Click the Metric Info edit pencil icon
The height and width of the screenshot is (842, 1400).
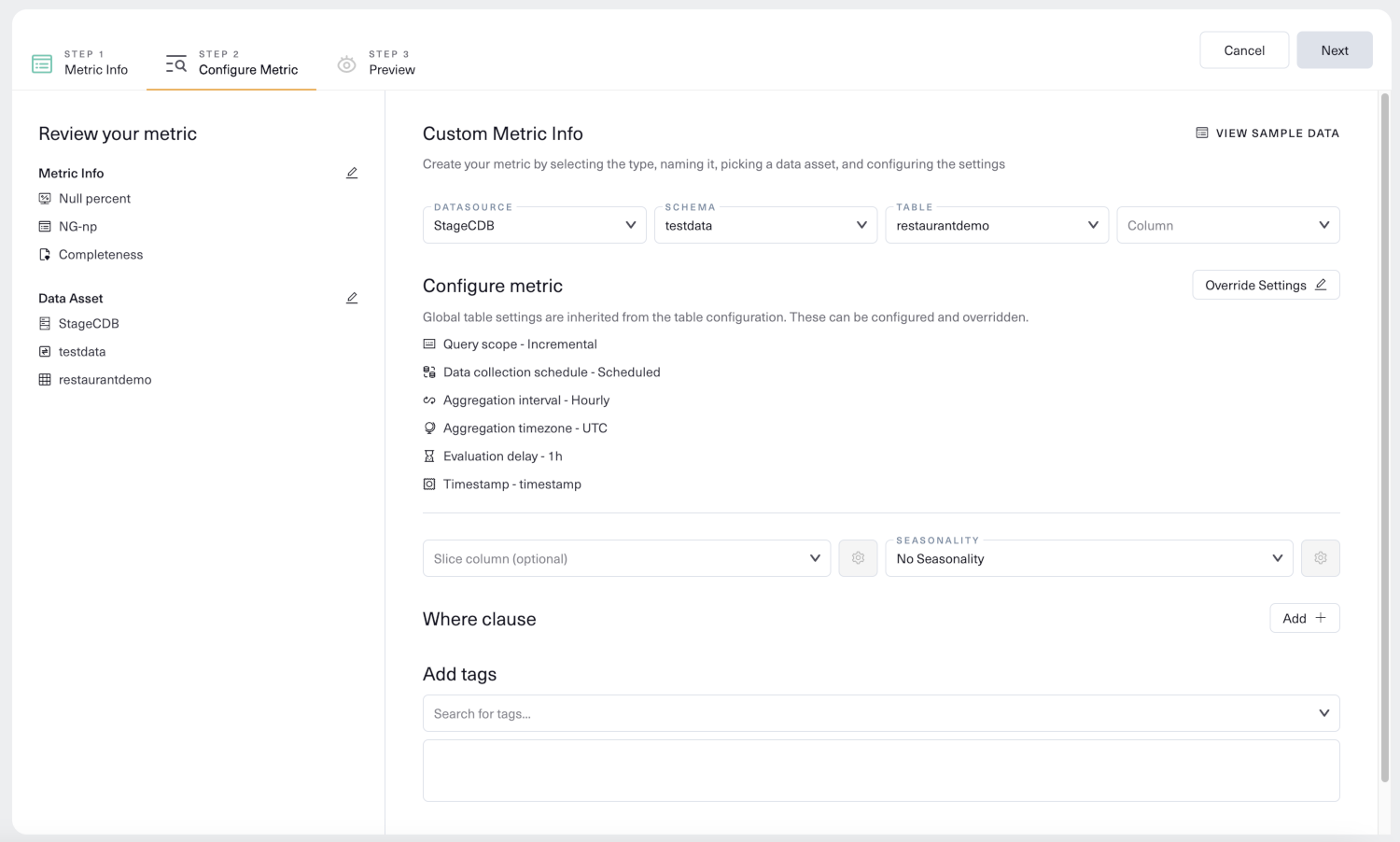click(352, 174)
